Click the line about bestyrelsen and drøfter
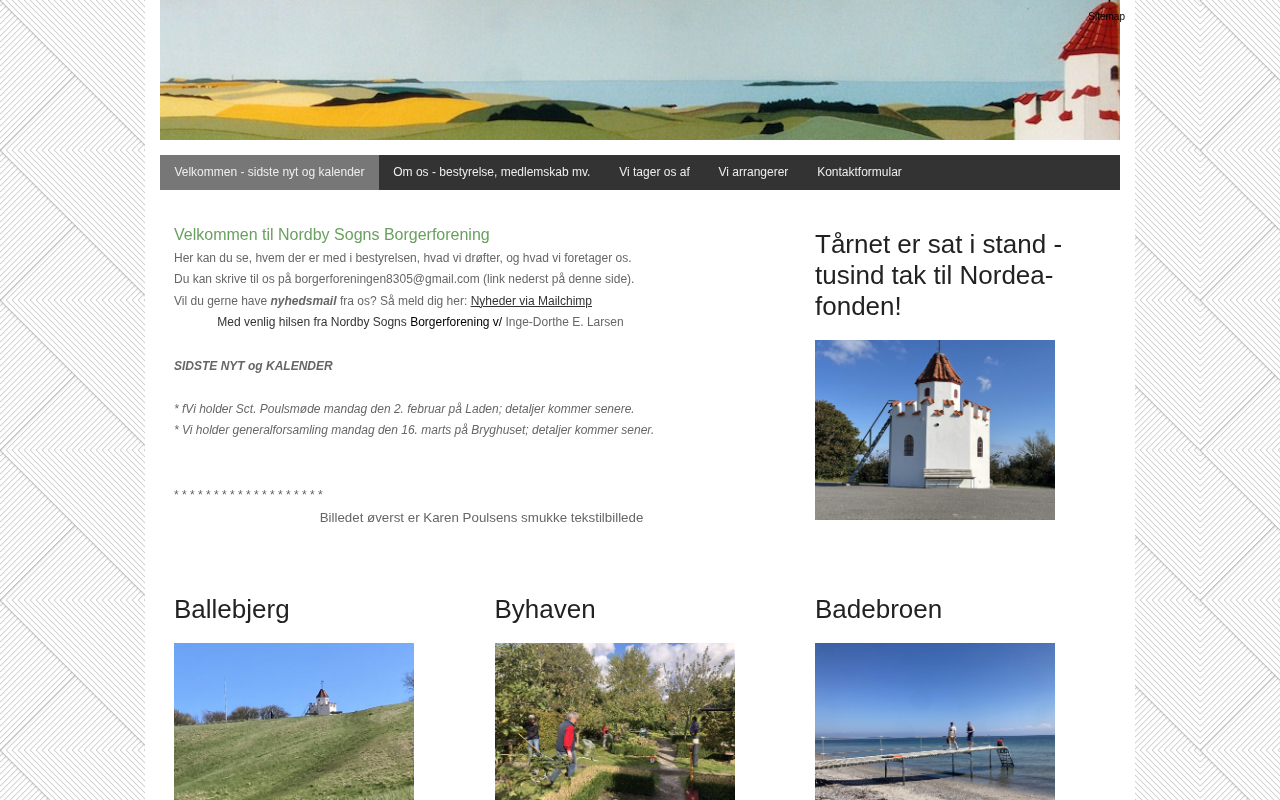This screenshot has width=1280, height=800. pyautogui.click(x=403, y=258)
